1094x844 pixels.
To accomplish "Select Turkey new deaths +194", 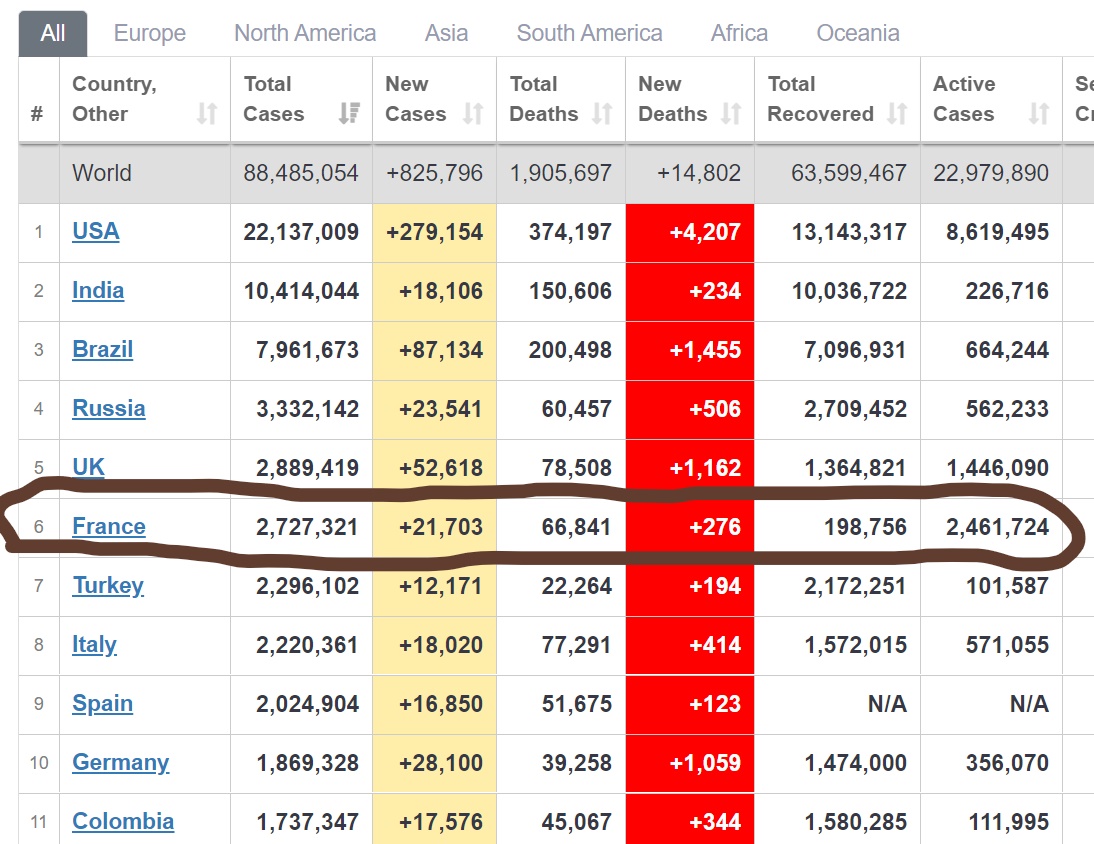I will [x=715, y=585].
